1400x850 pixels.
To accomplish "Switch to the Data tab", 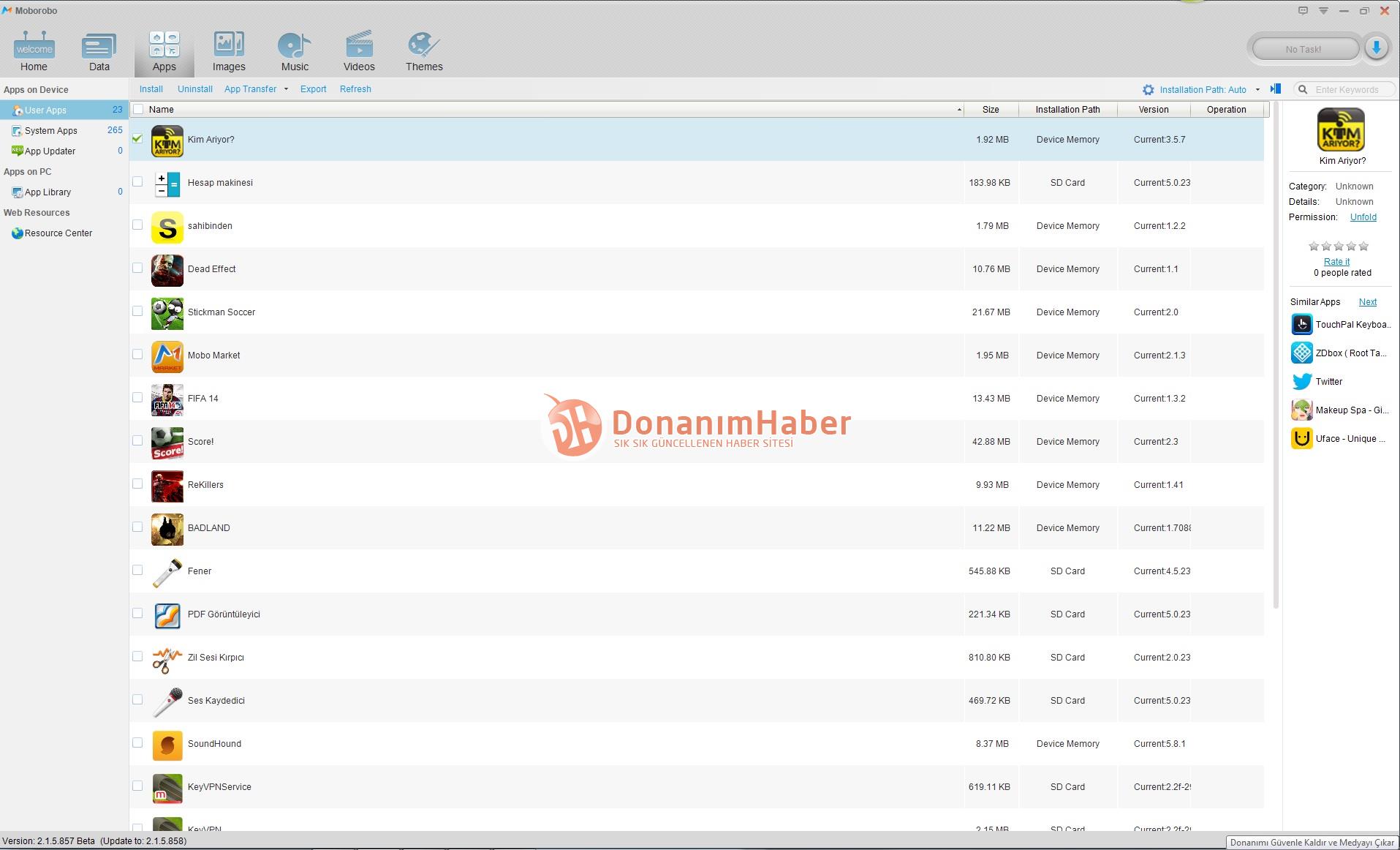I will coord(99,51).
